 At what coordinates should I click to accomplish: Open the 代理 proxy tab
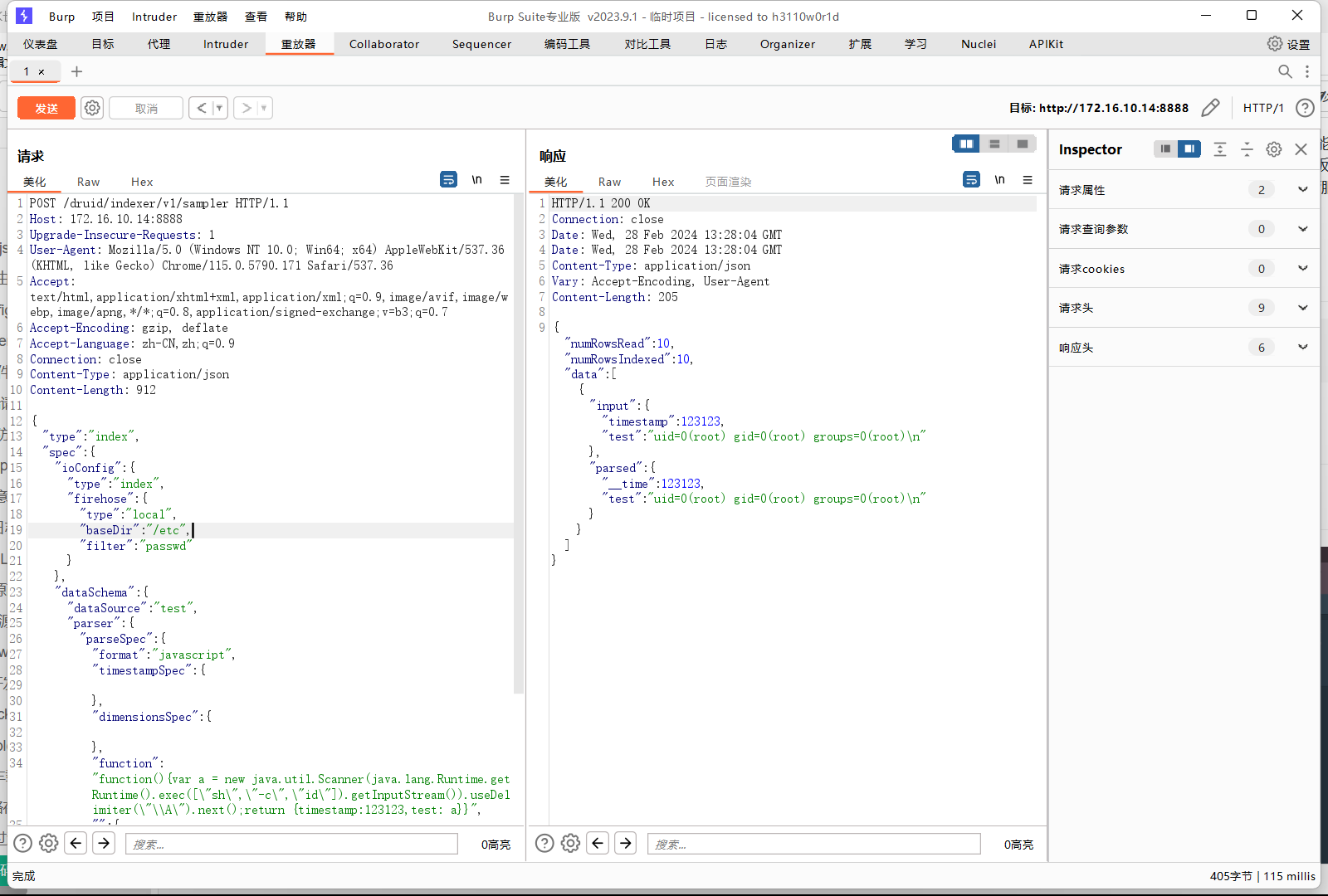(x=159, y=44)
